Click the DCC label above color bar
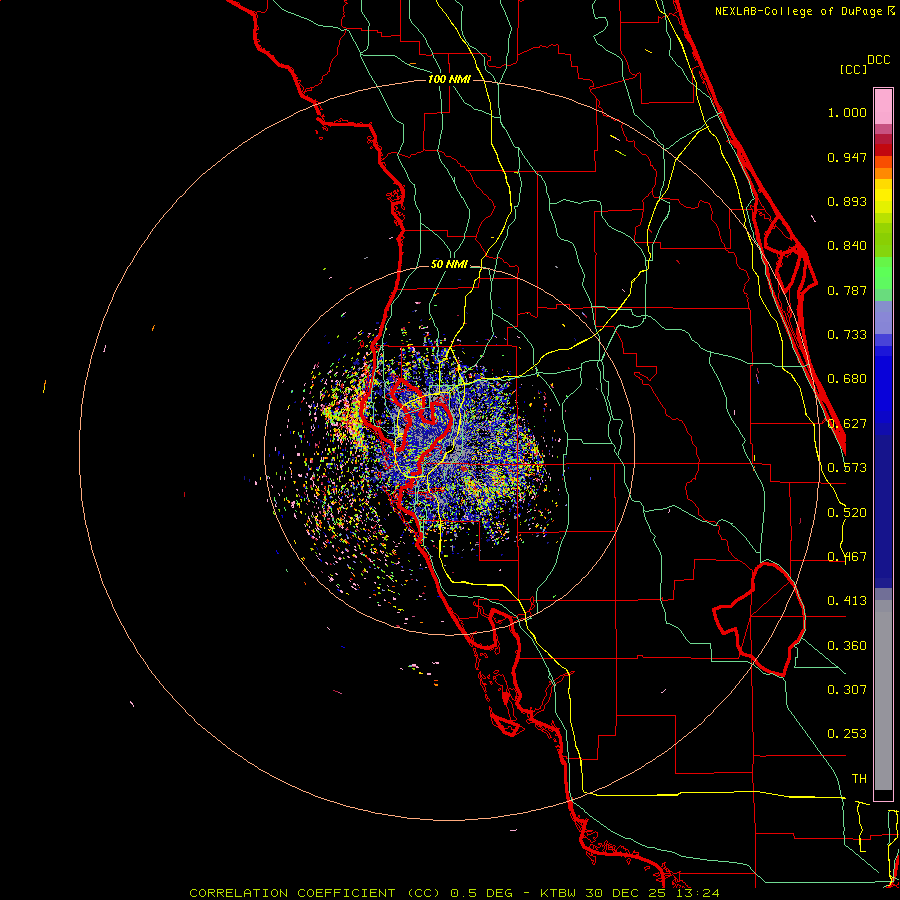900x900 pixels. [878, 60]
